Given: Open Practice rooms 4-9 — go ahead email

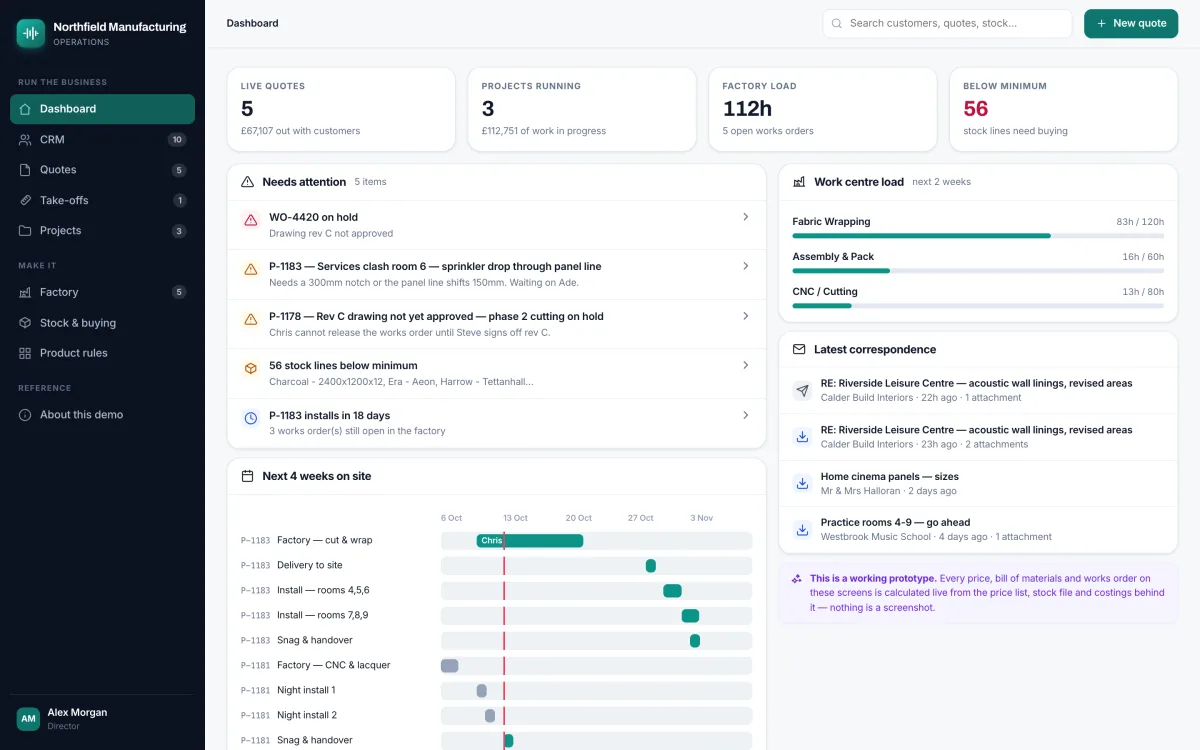Looking at the screenshot, I should point(978,530).
